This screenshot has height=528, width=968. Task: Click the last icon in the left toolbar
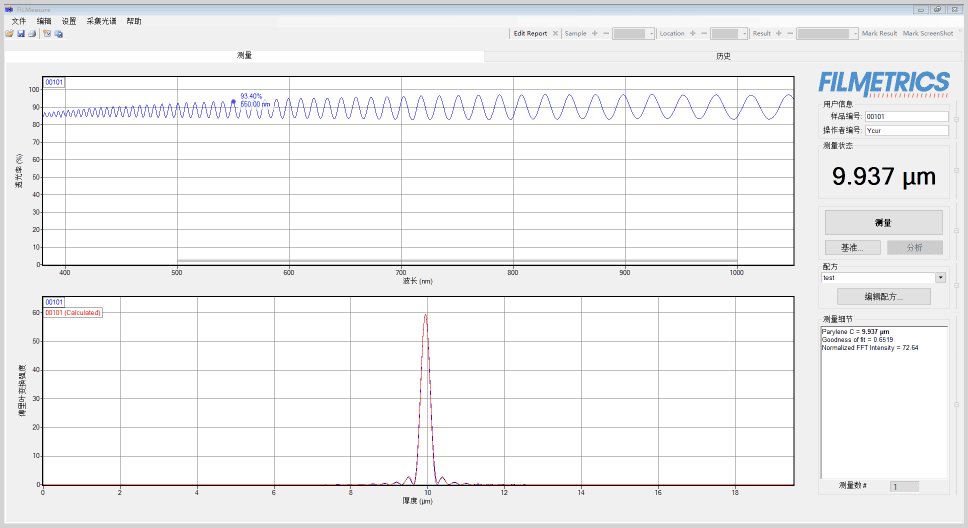(x=59, y=34)
